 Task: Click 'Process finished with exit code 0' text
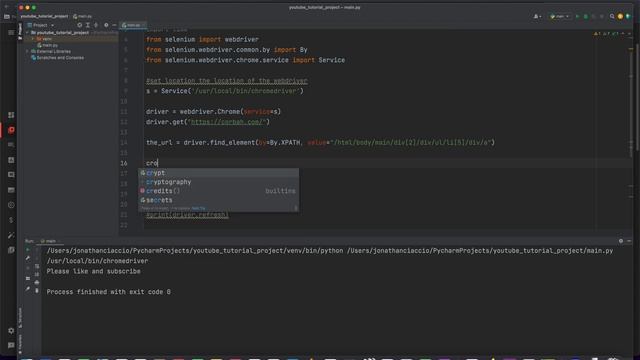point(109,292)
